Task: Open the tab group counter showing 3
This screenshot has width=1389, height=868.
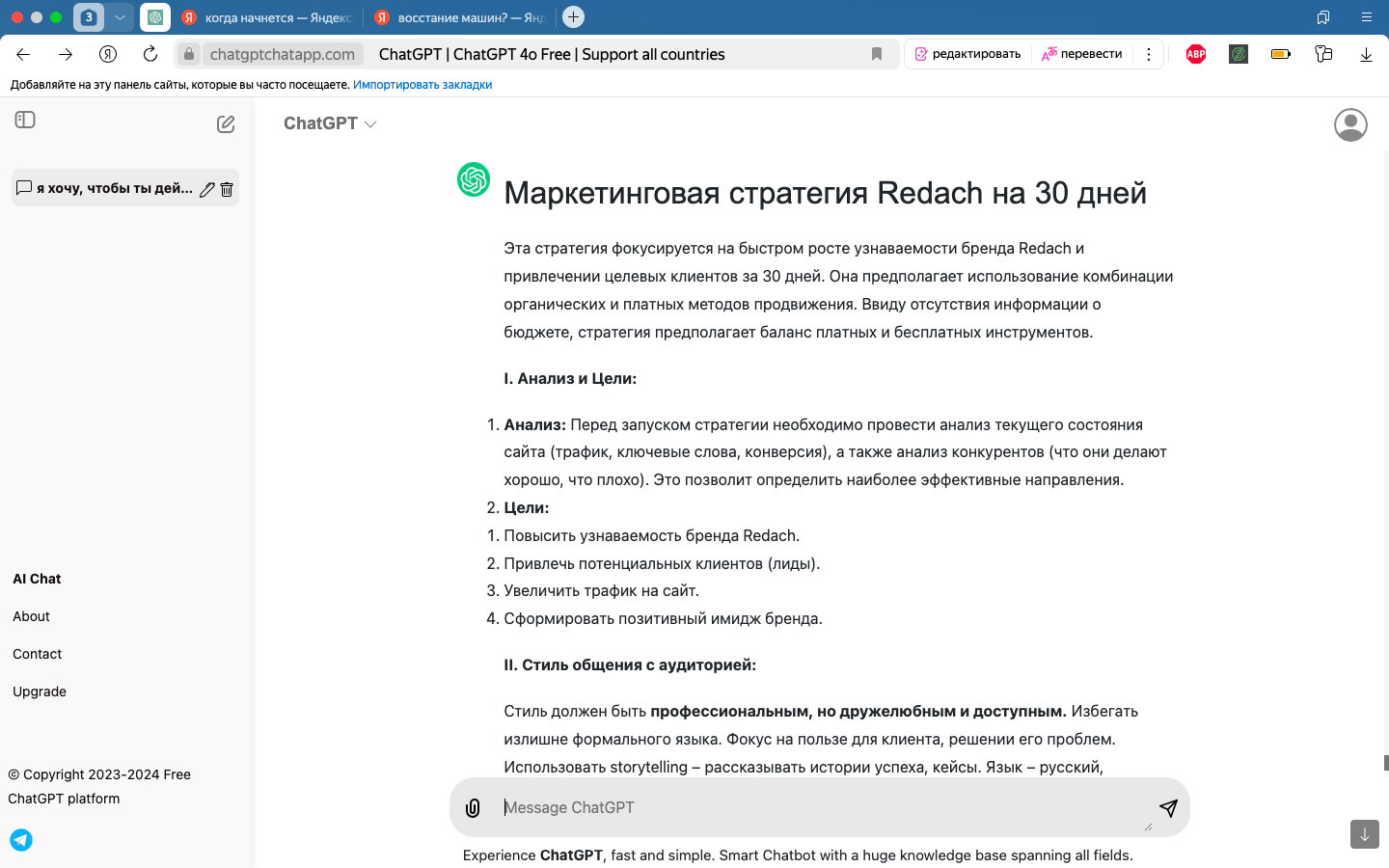Action: click(x=89, y=17)
